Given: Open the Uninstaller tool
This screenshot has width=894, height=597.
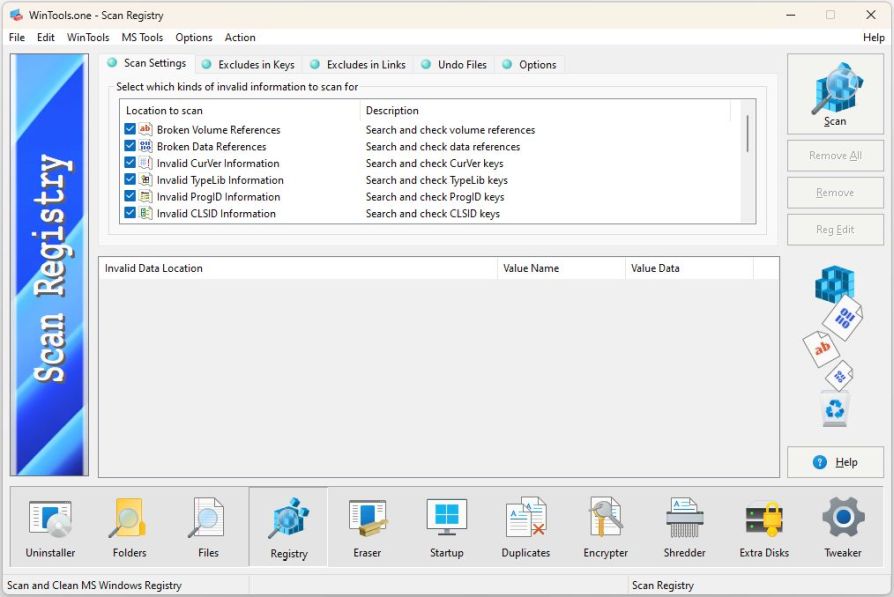Looking at the screenshot, I should coord(50,527).
